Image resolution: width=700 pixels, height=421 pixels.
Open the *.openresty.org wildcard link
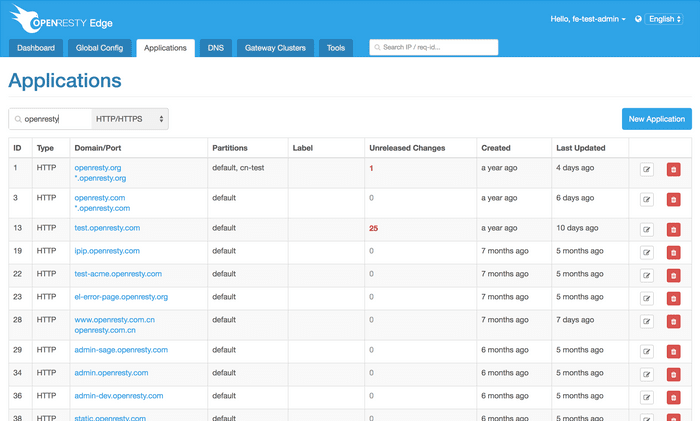100,178
